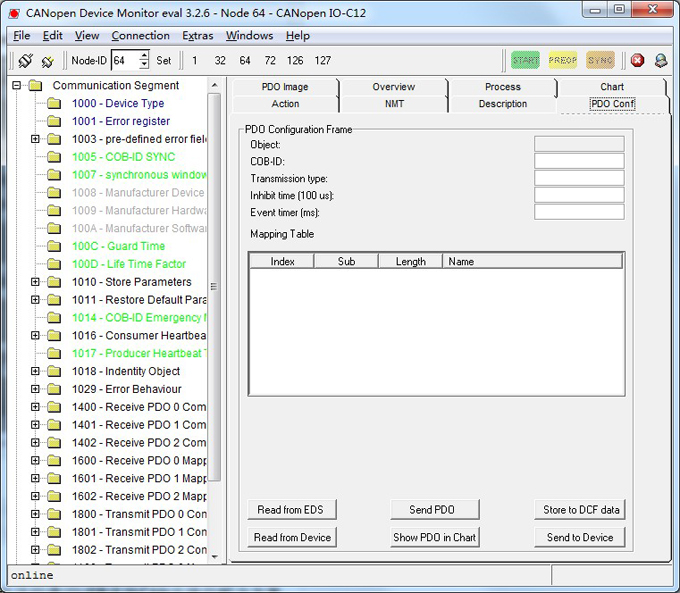Click the Node-ID input field
680x593 pixels.
[x=125, y=60]
